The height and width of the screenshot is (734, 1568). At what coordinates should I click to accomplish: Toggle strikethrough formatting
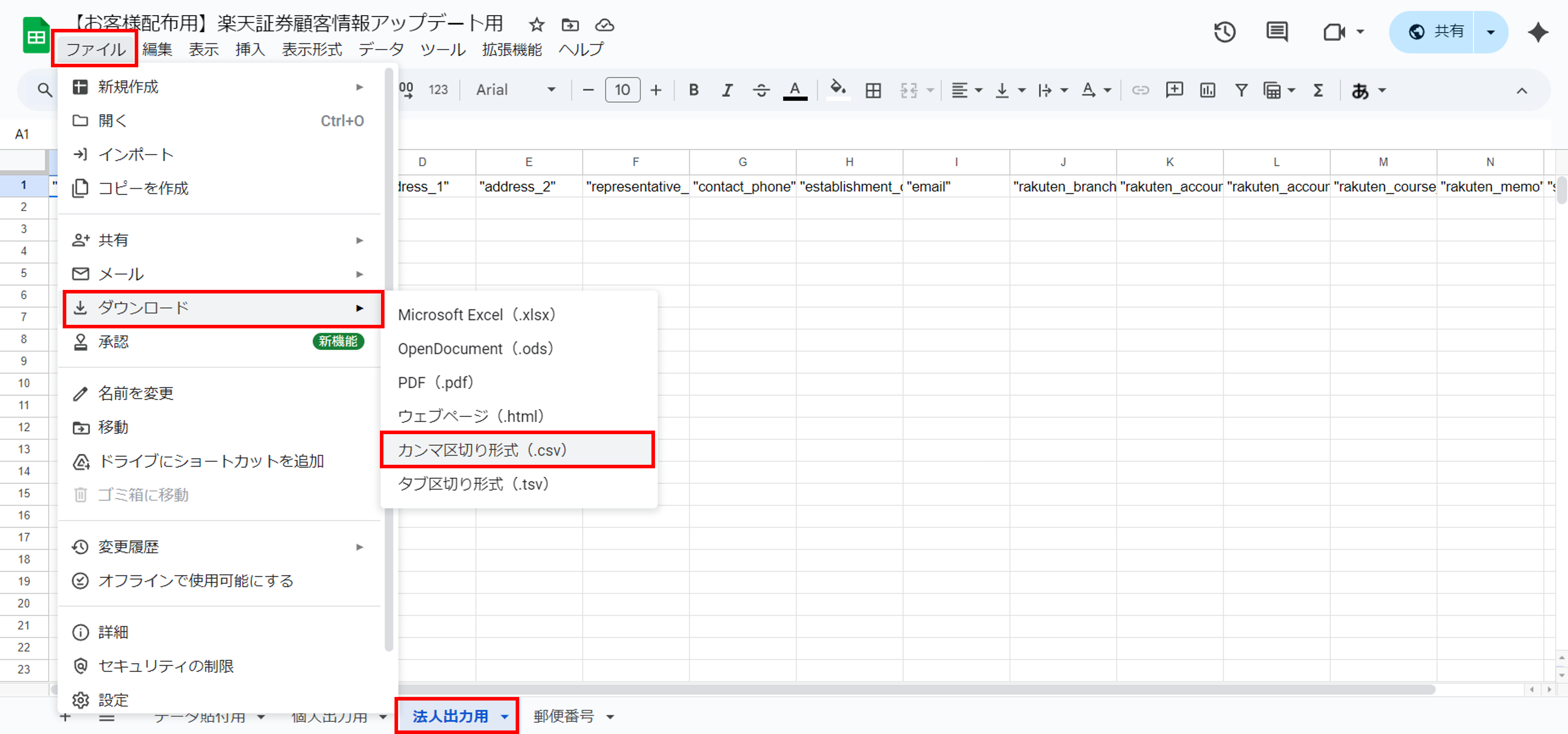pos(760,90)
